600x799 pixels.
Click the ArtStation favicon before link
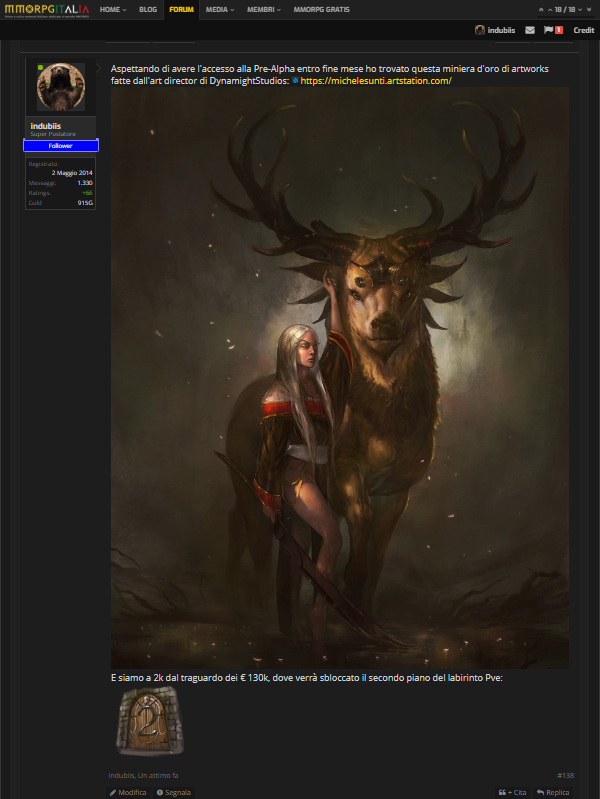pyautogui.click(x=296, y=81)
